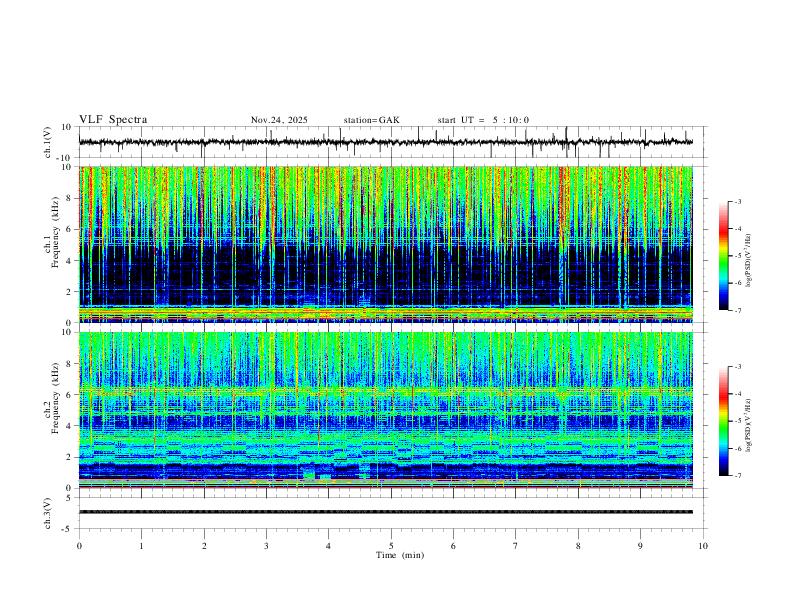Click the ch.2 spectrogram panel
Screen dimensions: 792x612
tap(386, 410)
